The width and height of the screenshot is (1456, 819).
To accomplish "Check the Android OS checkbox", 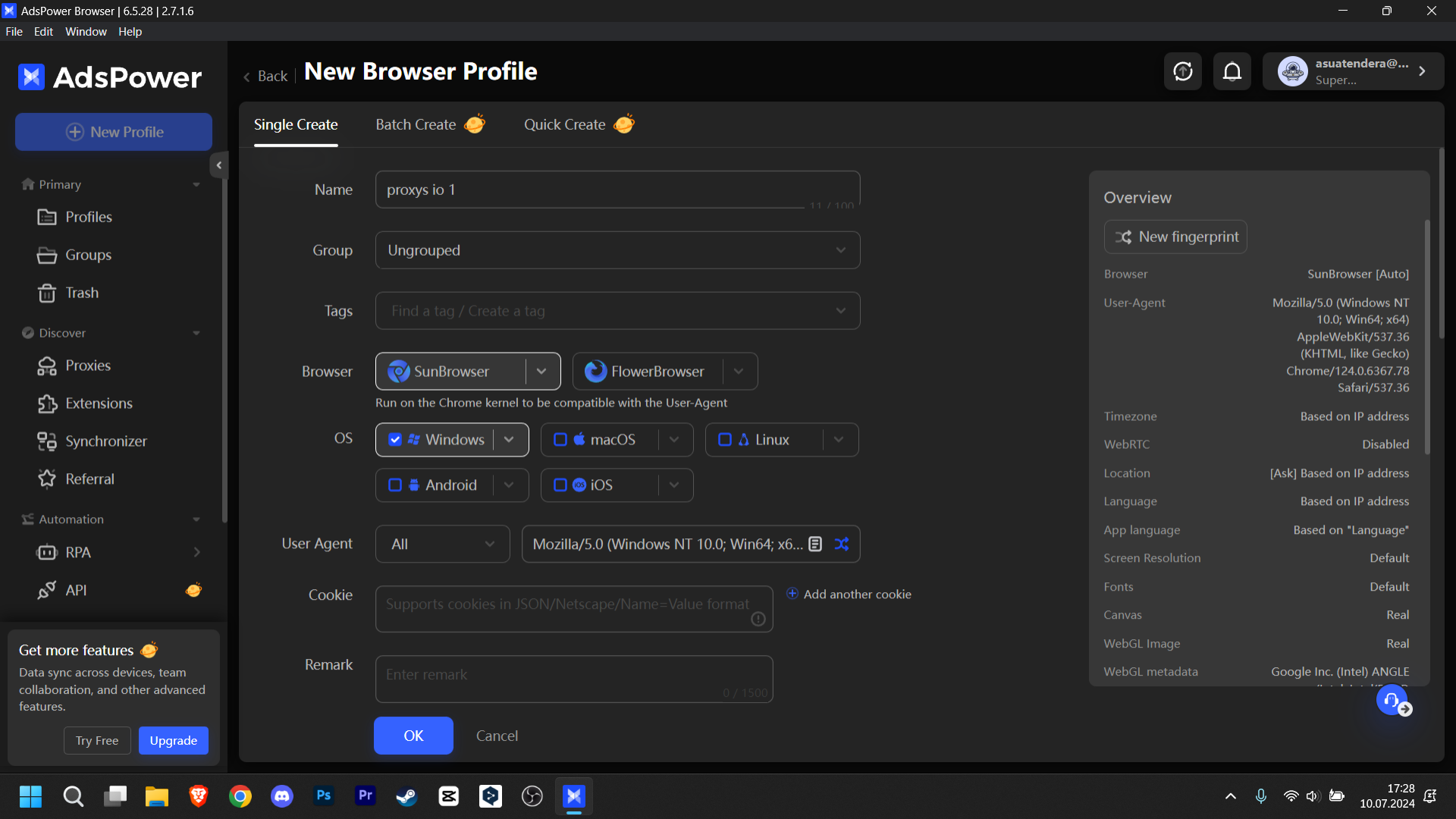I will (x=395, y=485).
